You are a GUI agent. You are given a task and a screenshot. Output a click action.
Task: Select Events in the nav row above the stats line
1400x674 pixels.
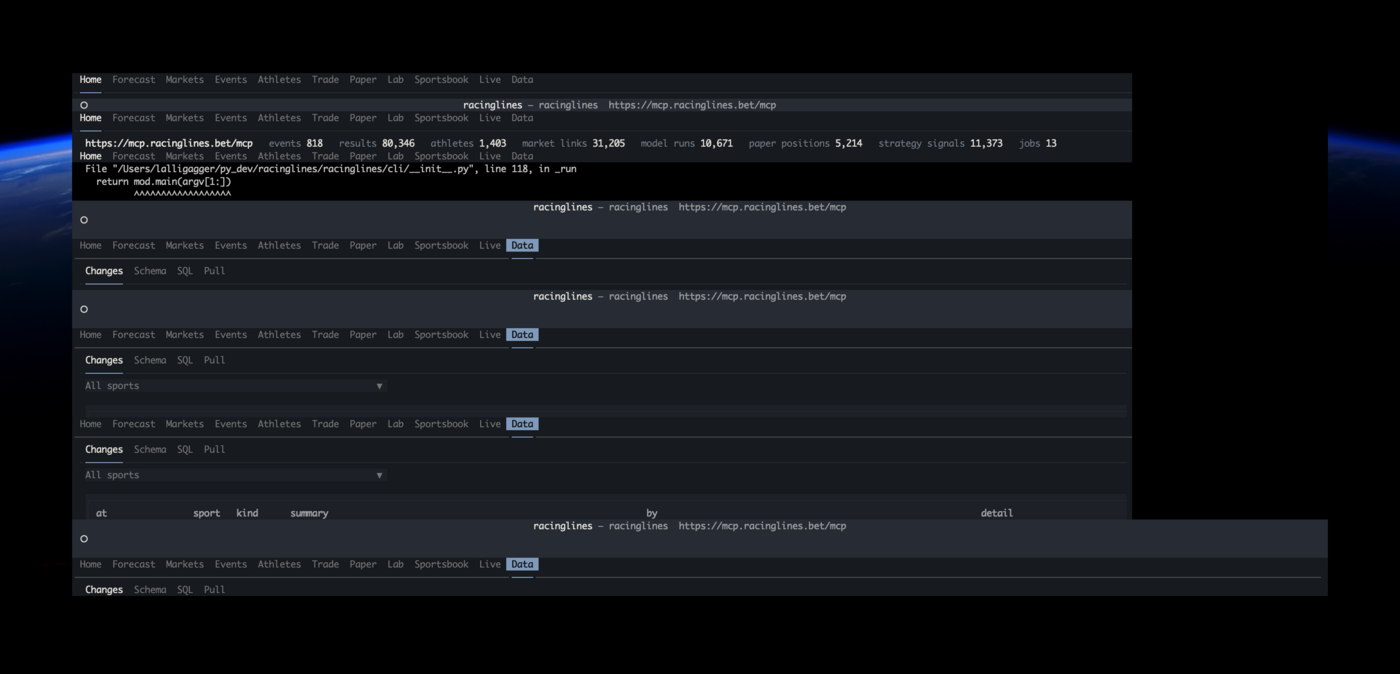click(x=230, y=118)
